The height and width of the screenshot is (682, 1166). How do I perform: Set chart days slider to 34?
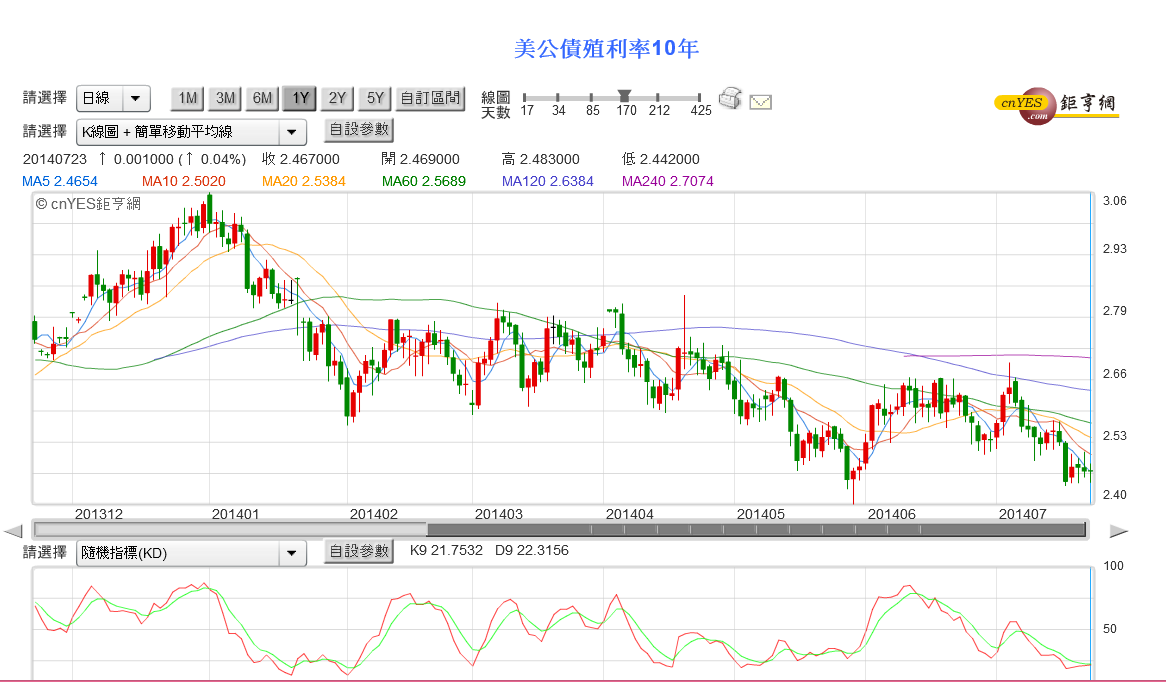click(x=558, y=97)
